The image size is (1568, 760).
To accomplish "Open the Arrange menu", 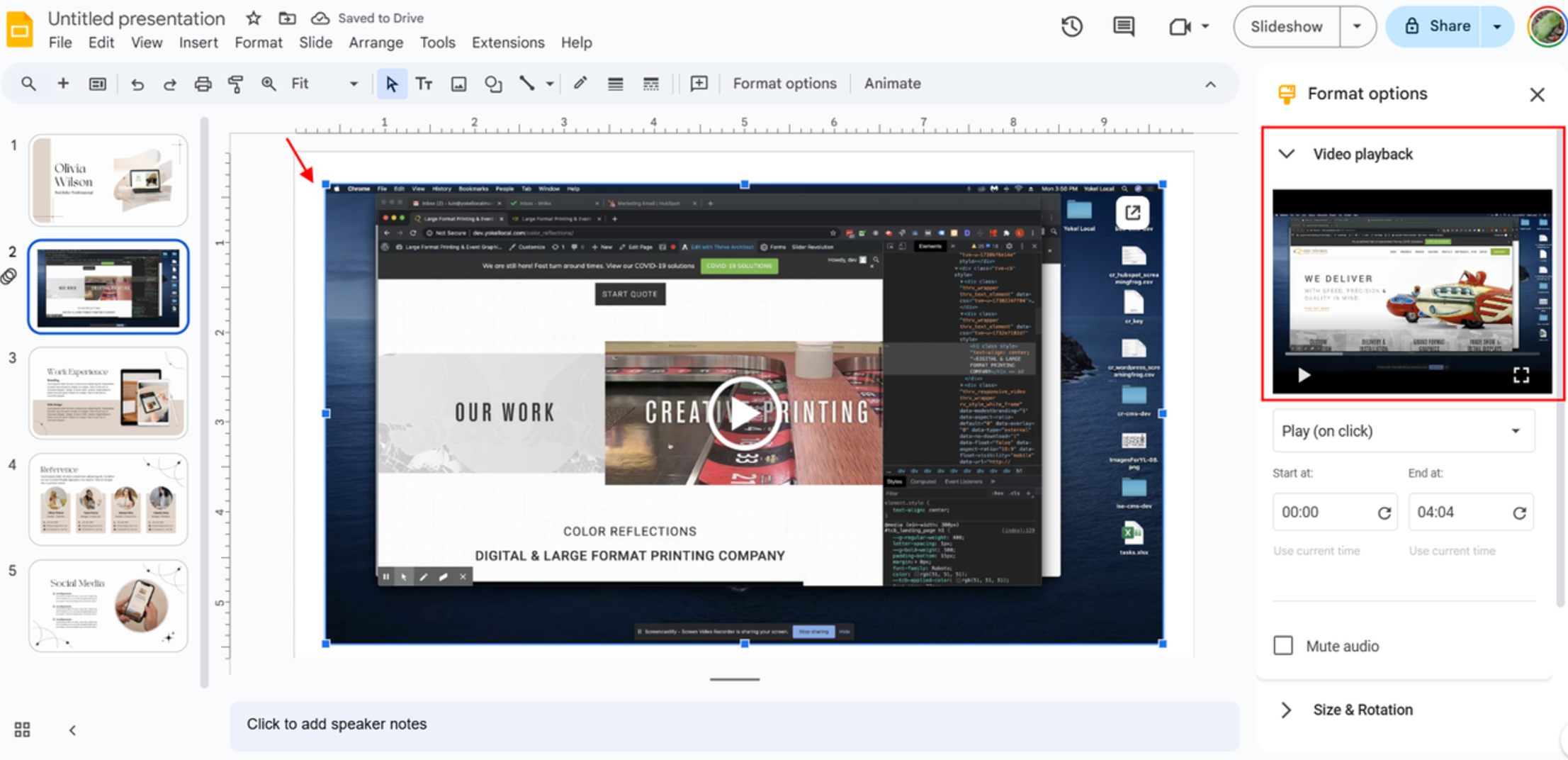I will (x=376, y=43).
